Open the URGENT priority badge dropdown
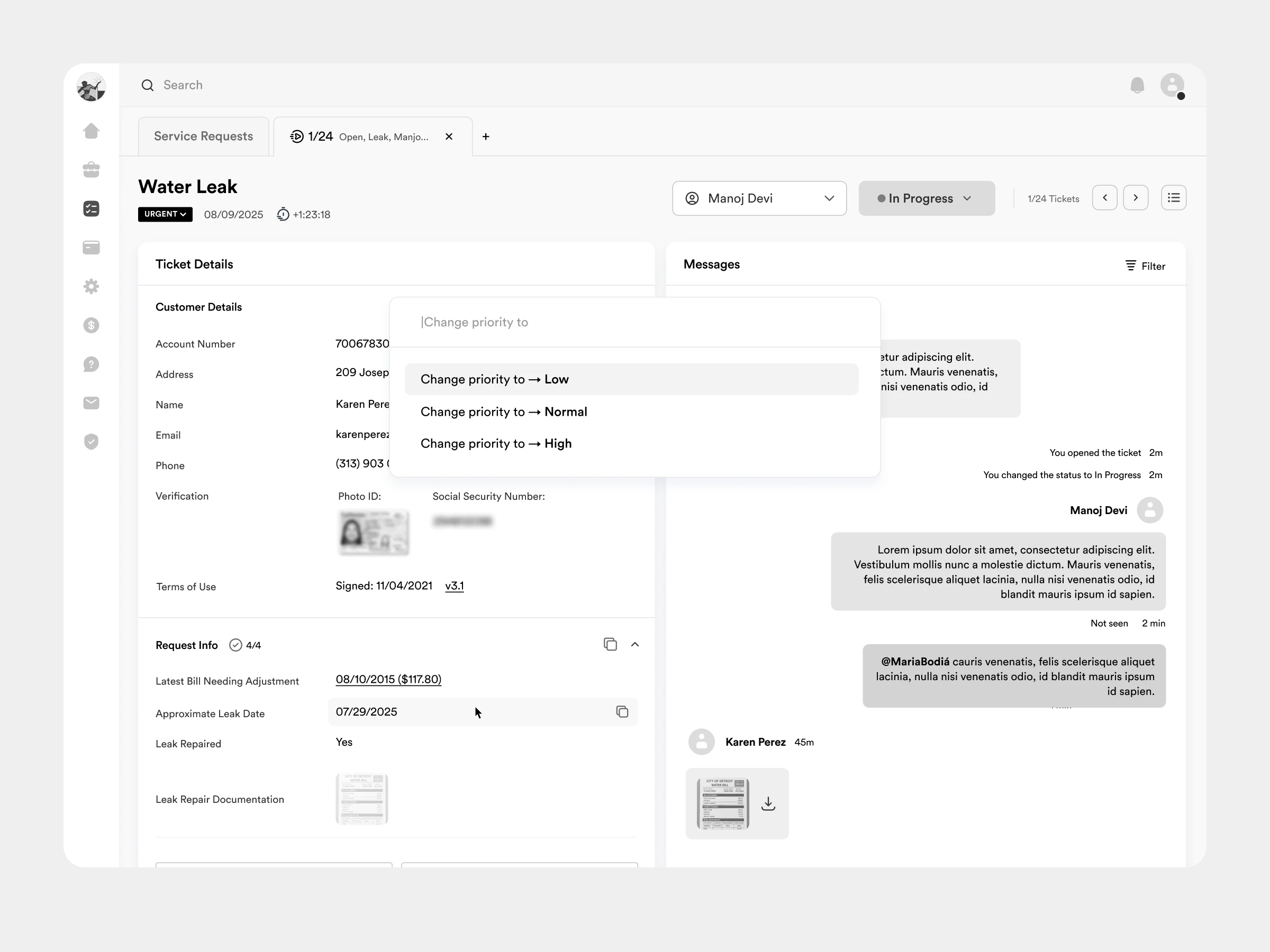The image size is (1270, 952). pyautogui.click(x=165, y=214)
